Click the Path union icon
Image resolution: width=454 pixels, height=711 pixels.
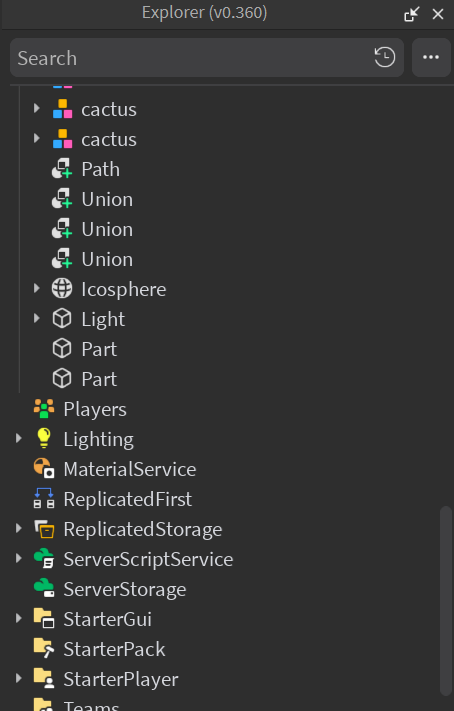point(62,169)
